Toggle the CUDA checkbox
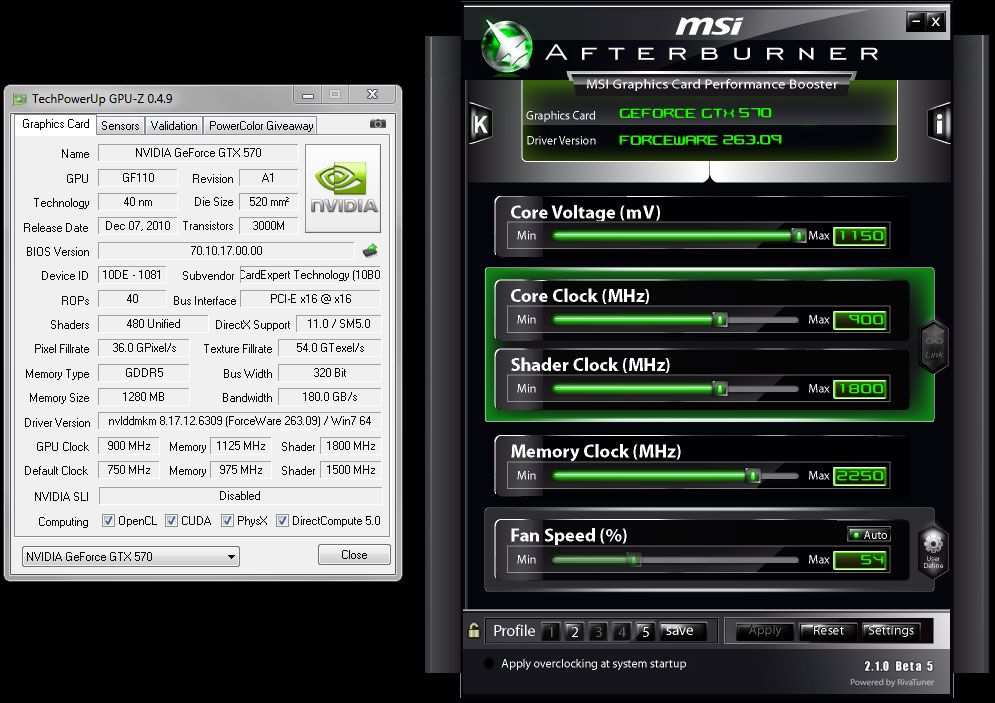The image size is (995, 703). pyautogui.click(x=171, y=521)
